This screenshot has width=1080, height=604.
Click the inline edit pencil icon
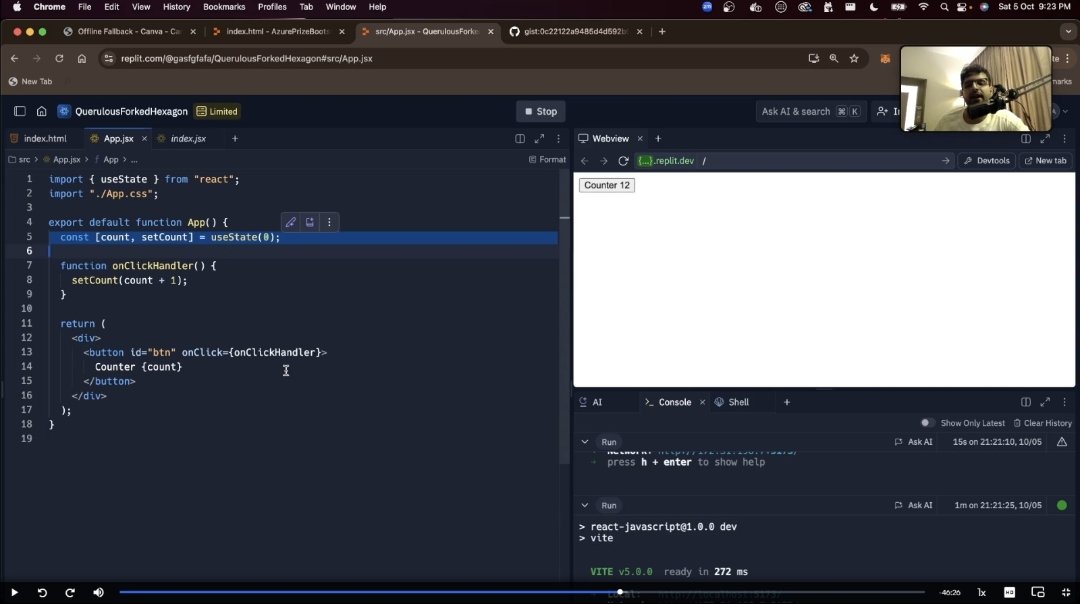291,222
